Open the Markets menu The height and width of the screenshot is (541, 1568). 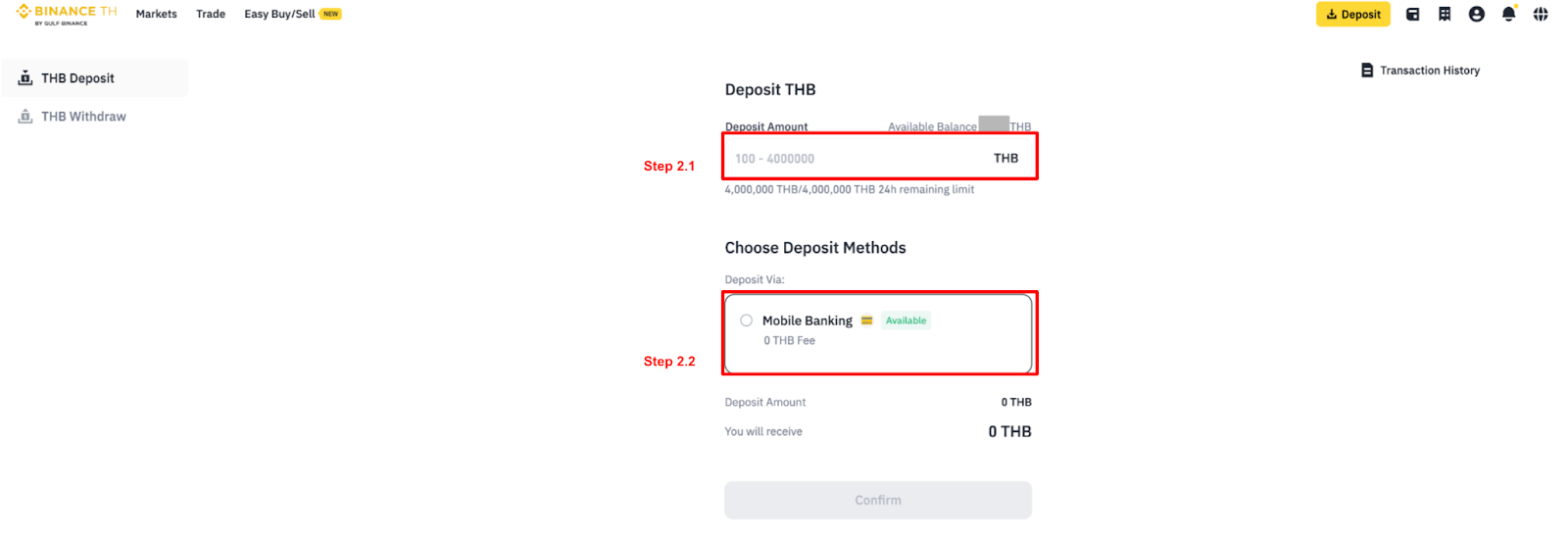point(157,14)
